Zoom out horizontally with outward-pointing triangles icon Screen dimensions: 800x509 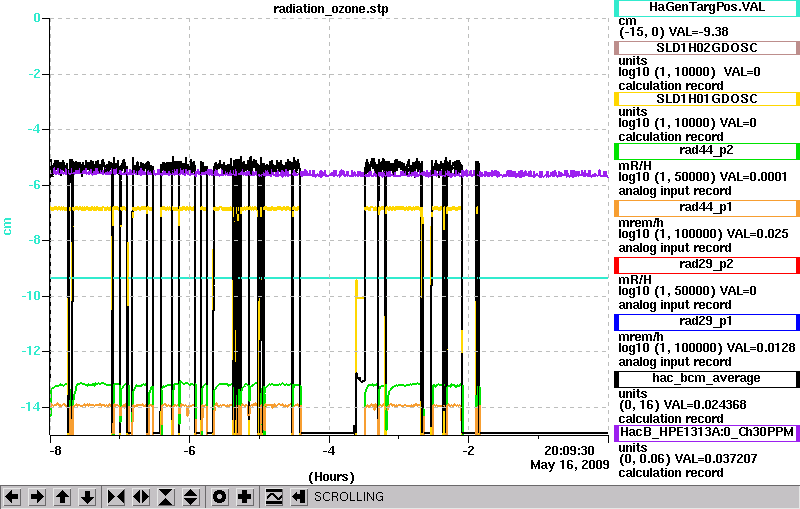click(141, 497)
